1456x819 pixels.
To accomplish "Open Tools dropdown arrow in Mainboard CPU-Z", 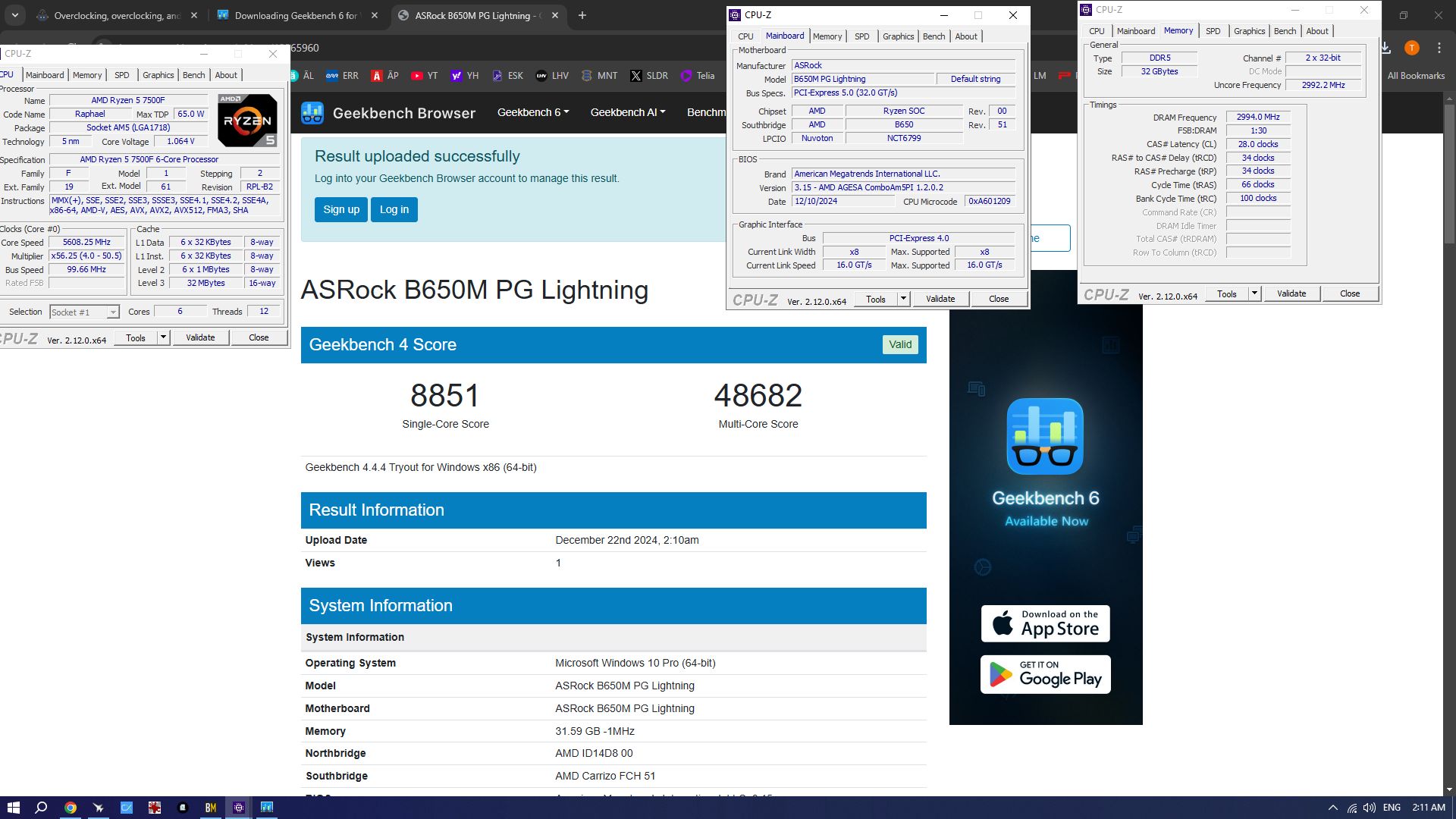I will tap(903, 299).
